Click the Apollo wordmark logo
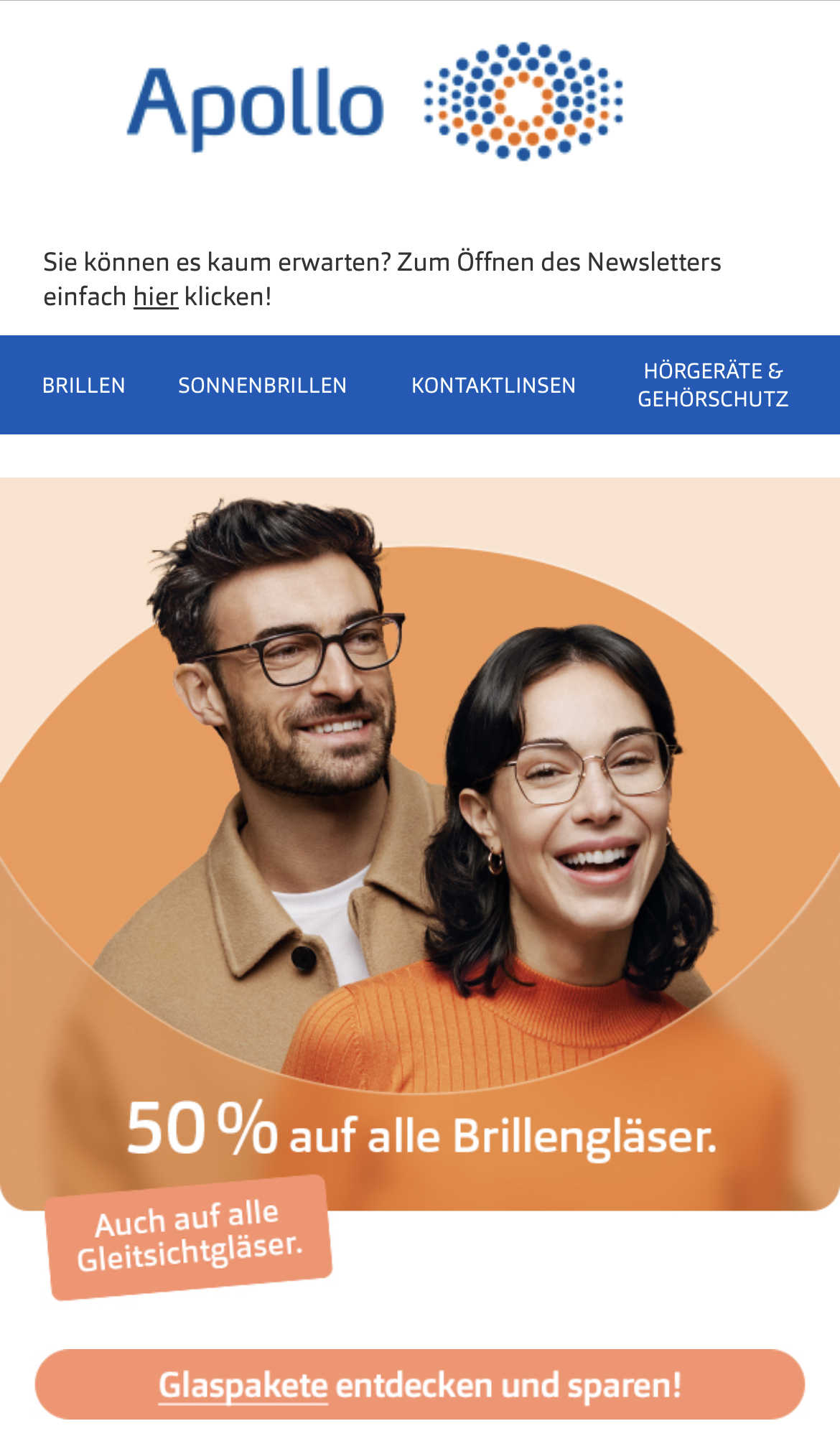The image size is (840, 1431). pyautogui.click(x=255, y=106)
